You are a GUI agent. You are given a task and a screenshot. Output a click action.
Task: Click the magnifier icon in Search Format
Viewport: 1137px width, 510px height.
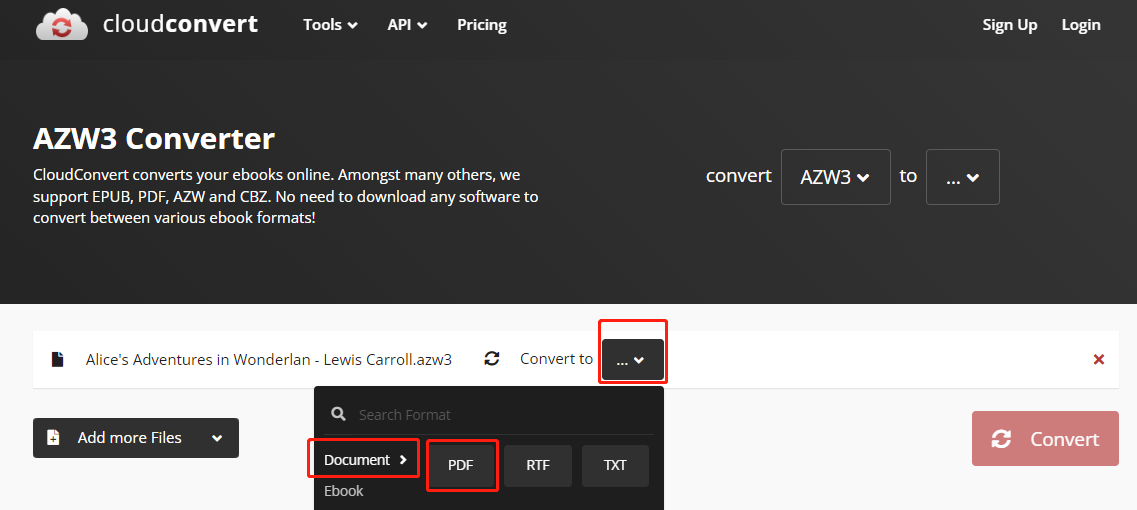pyautogui.click(x=338, y=414)
